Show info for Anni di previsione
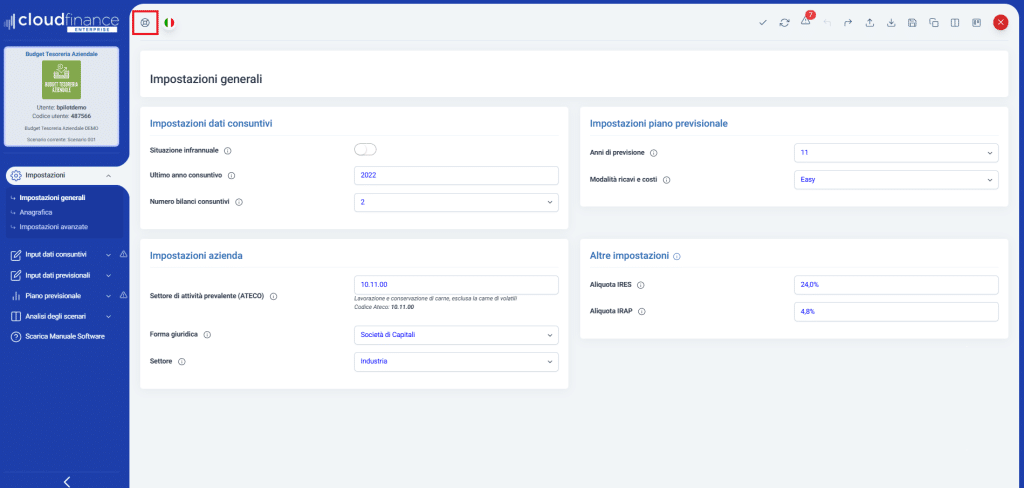The width and height of the screenshot is (1024, 488). (x=654, y=153)
